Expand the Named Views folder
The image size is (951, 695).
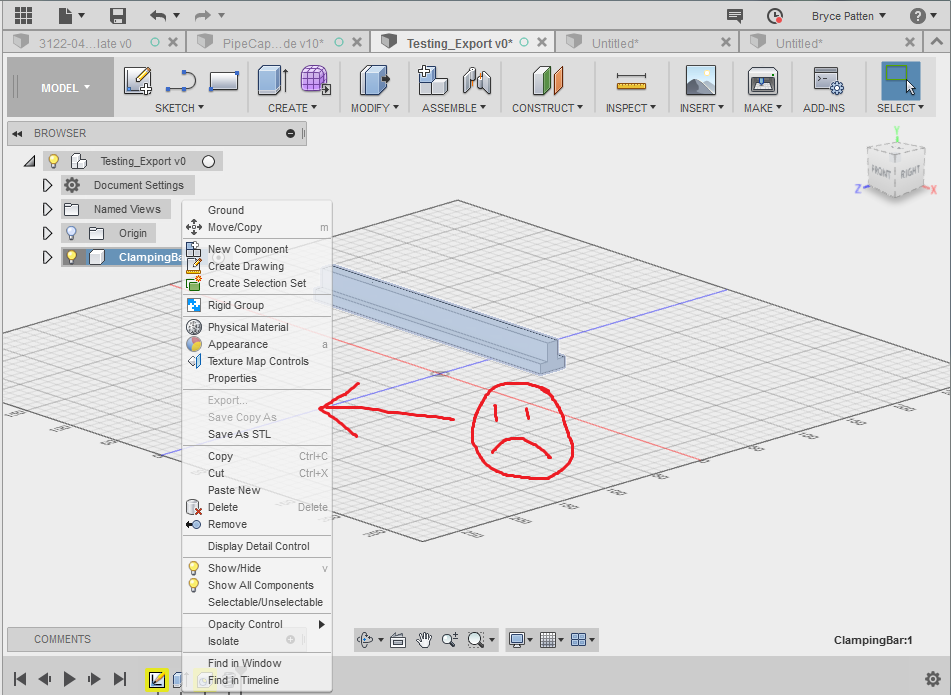tap(47, 208)
